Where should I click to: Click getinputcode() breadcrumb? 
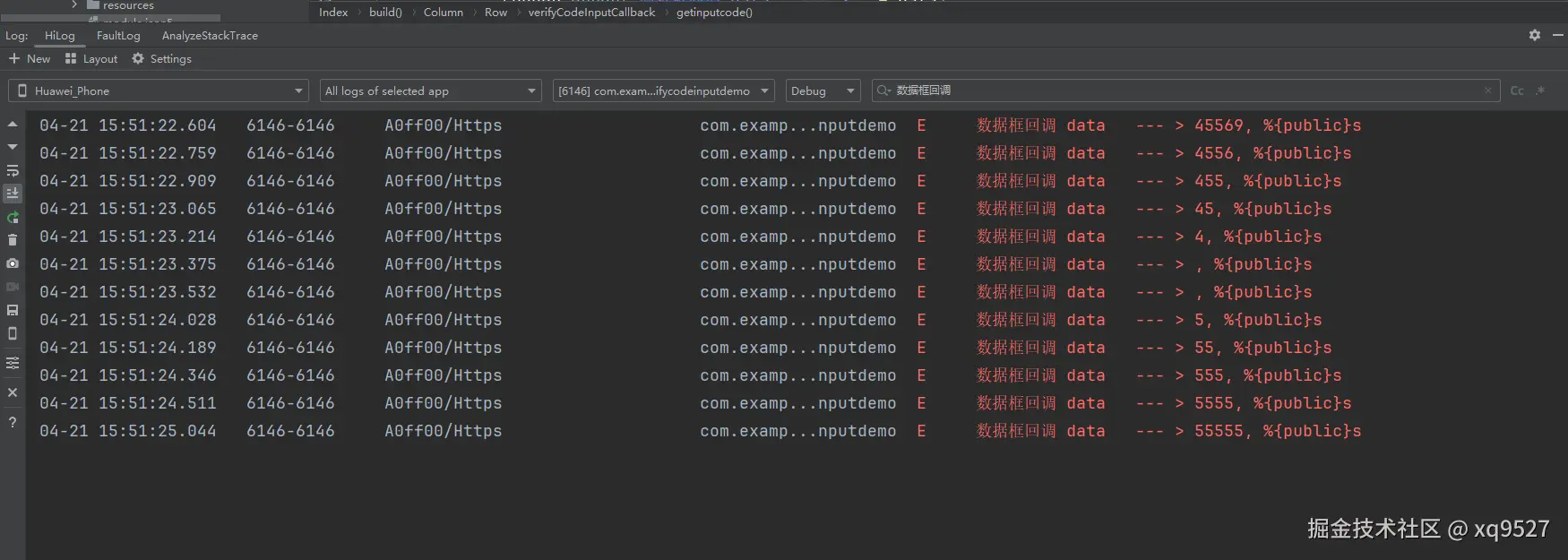point(714,13)
